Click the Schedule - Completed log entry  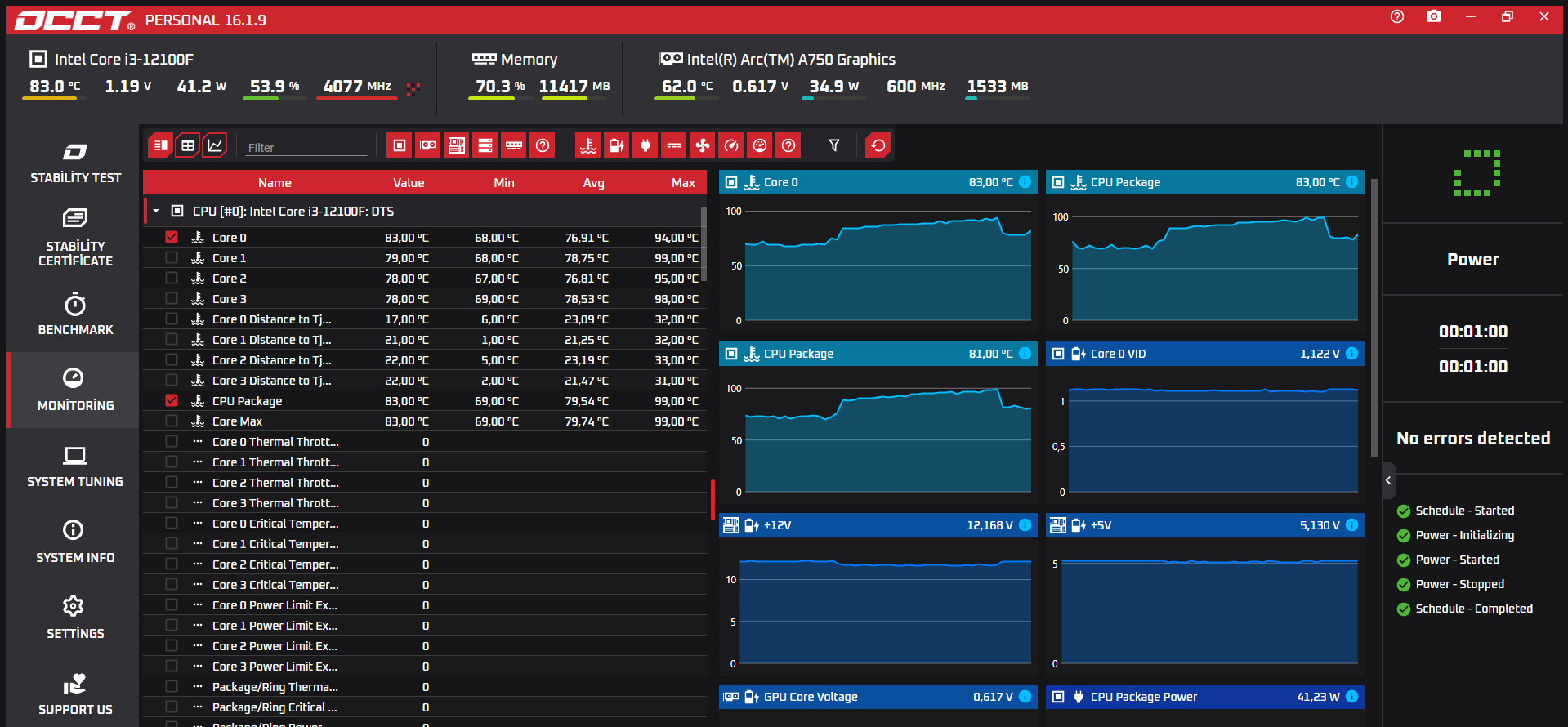click(x=1473, y=609)
